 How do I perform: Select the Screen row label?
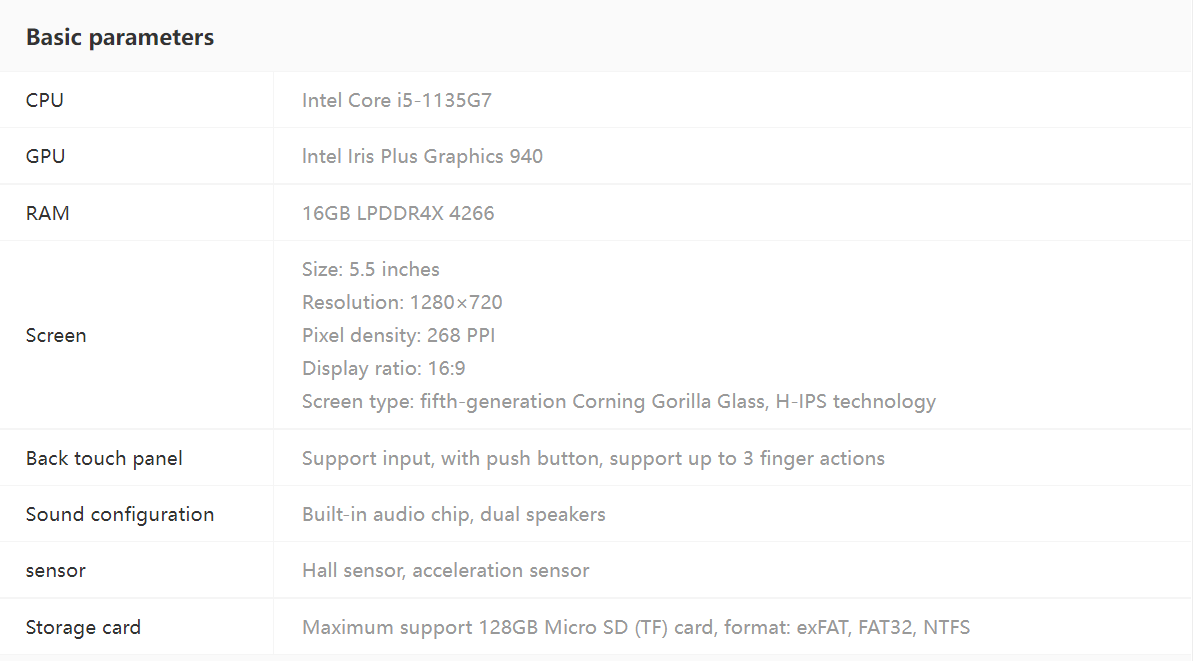tap(56, 335)
